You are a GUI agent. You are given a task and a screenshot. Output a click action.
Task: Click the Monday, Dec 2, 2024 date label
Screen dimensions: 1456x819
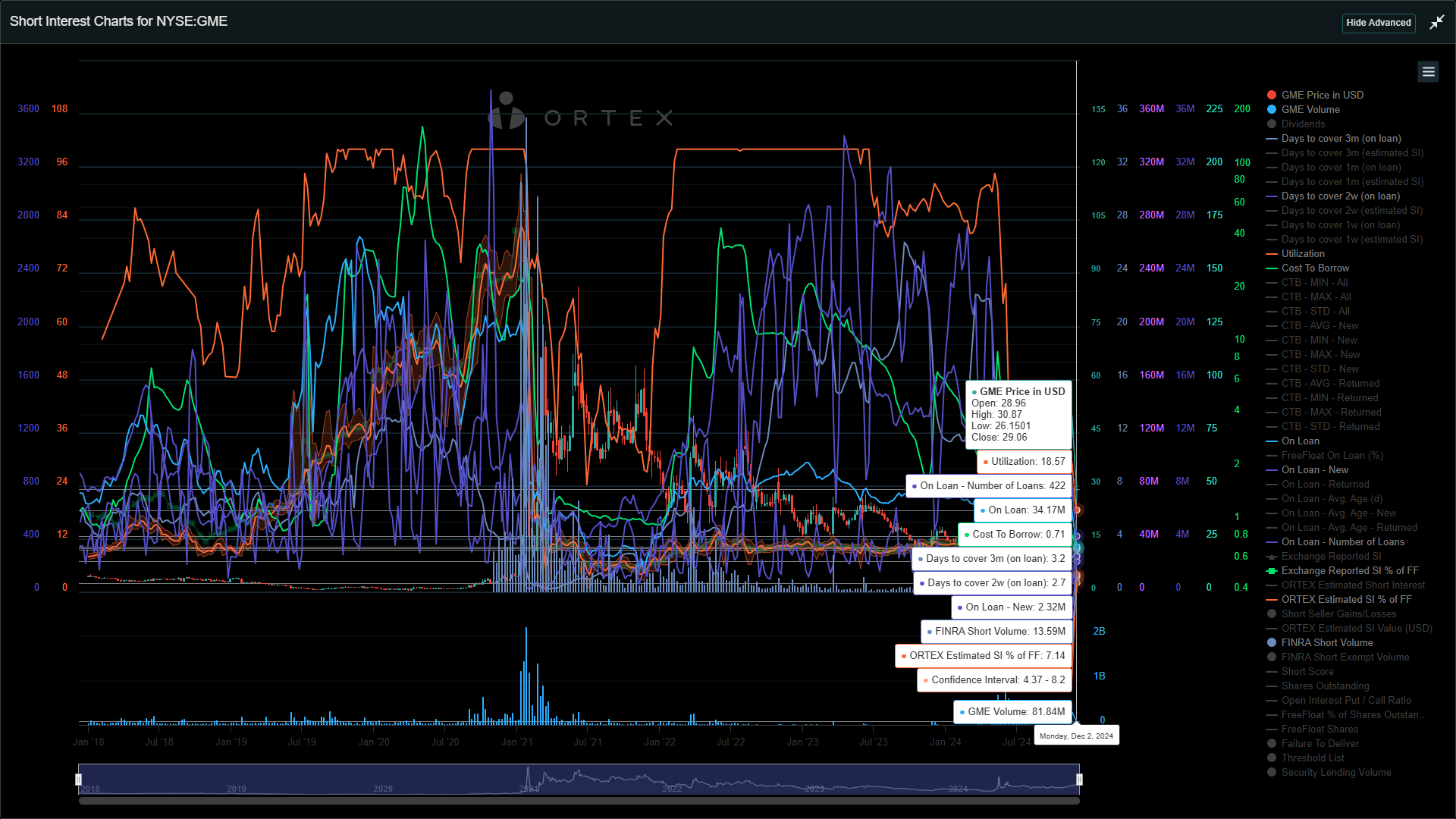pyautogui.click(x=1076, y=735)
